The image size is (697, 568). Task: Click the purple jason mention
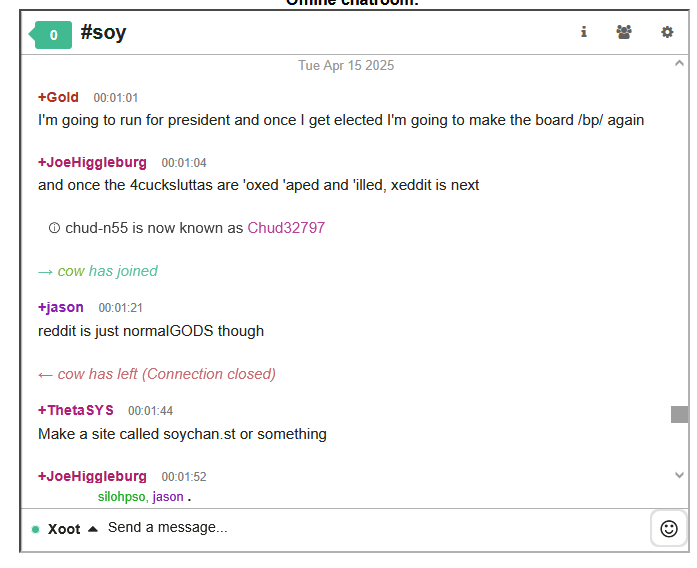click(168, 497)
